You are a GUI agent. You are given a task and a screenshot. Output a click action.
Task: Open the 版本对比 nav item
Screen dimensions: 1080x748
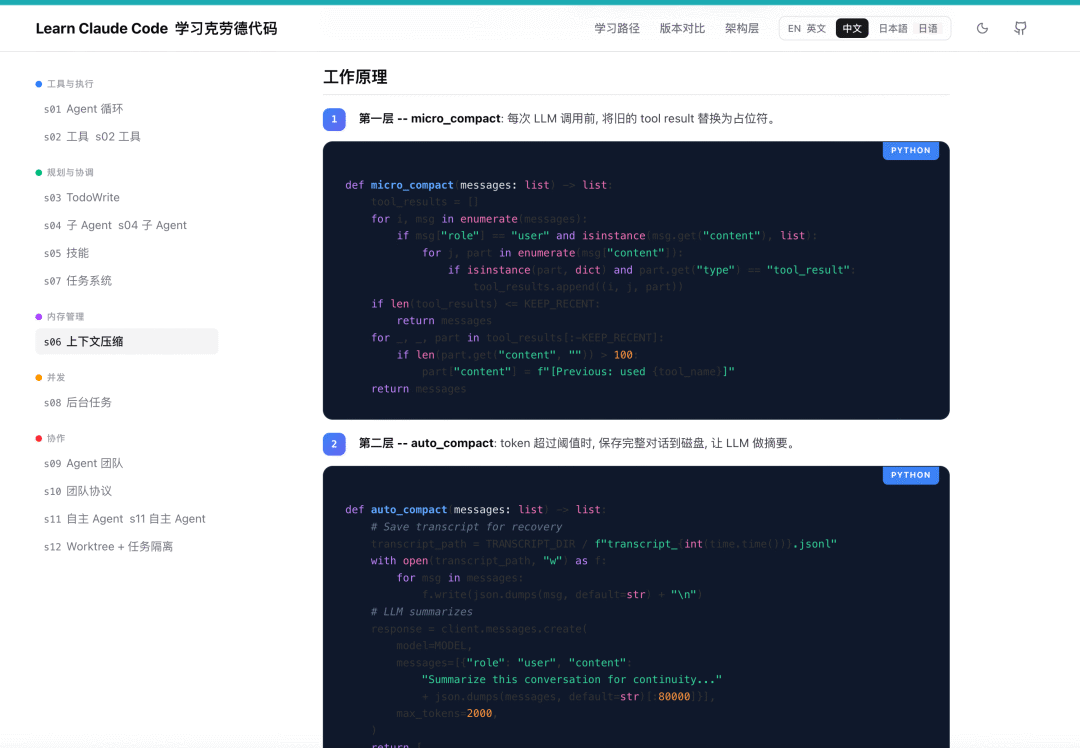[683, 28]
